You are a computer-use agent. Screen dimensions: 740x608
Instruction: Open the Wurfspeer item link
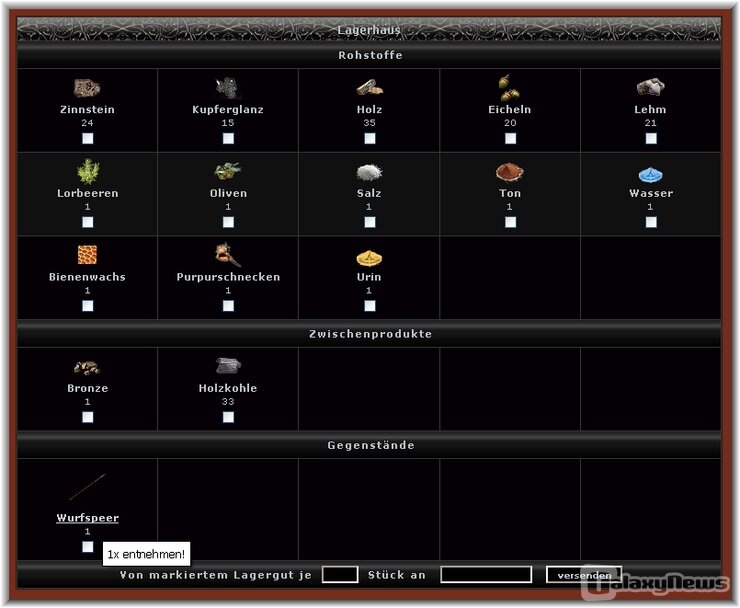87,518
